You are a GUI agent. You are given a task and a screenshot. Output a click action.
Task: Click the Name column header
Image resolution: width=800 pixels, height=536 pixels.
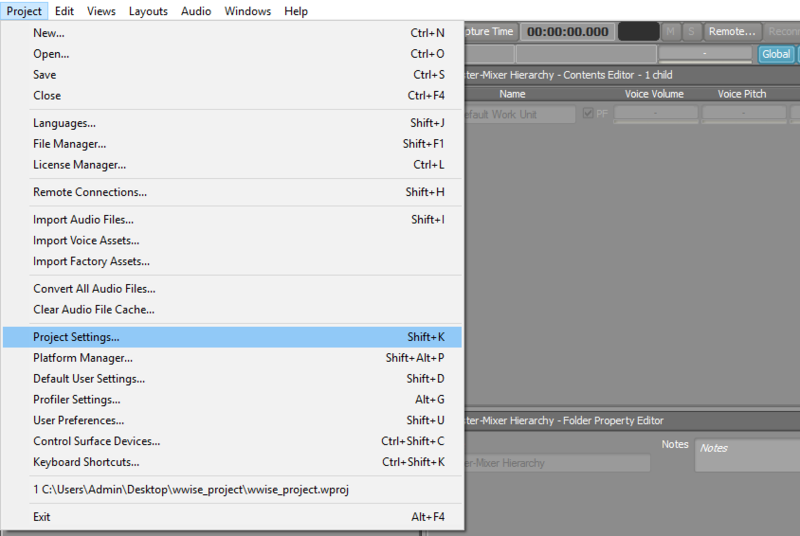coord(512,94)
